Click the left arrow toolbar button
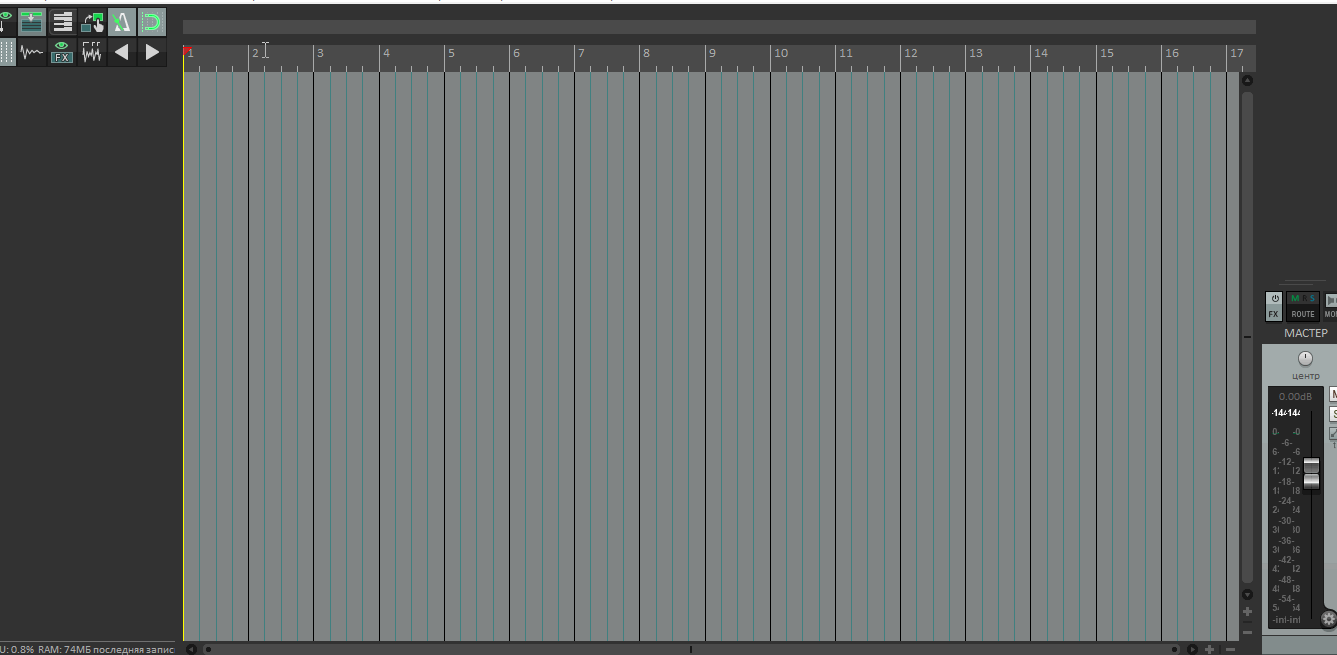This screenshot has height=655, width=1337. coord(122,52)
